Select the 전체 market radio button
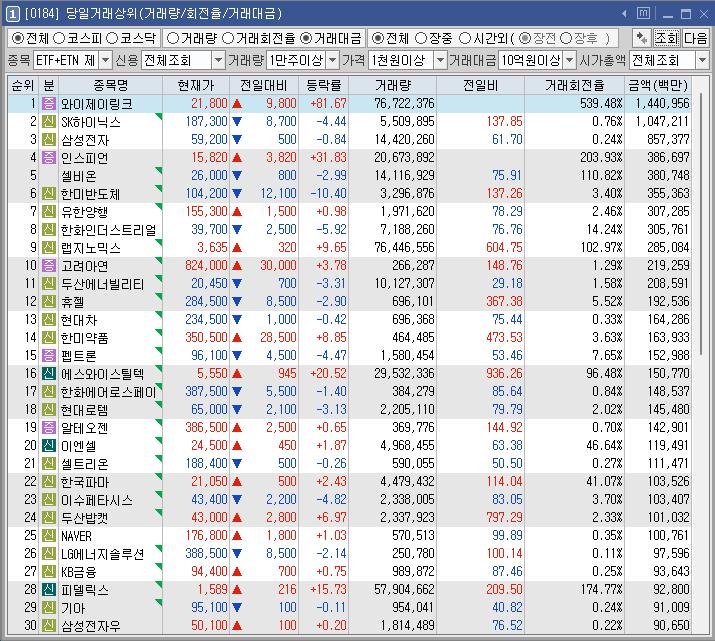Image resolution: width=715 pixels, height=641 pixels. 17,38
